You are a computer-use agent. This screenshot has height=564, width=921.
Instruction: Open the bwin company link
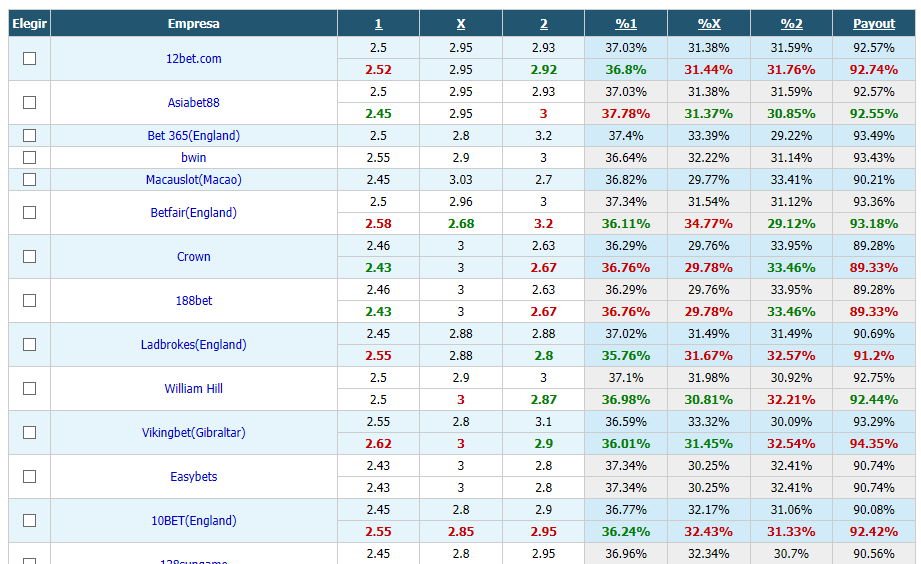pos(194,157)
